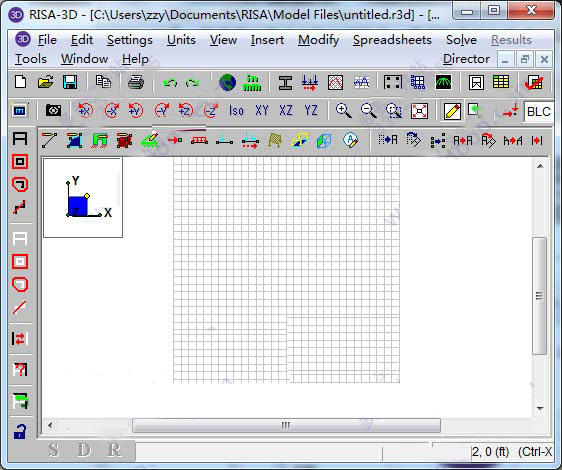This screenshot has height=470, width=562.
Task: Activate box zoom tool
Action: tap(394, 111)
